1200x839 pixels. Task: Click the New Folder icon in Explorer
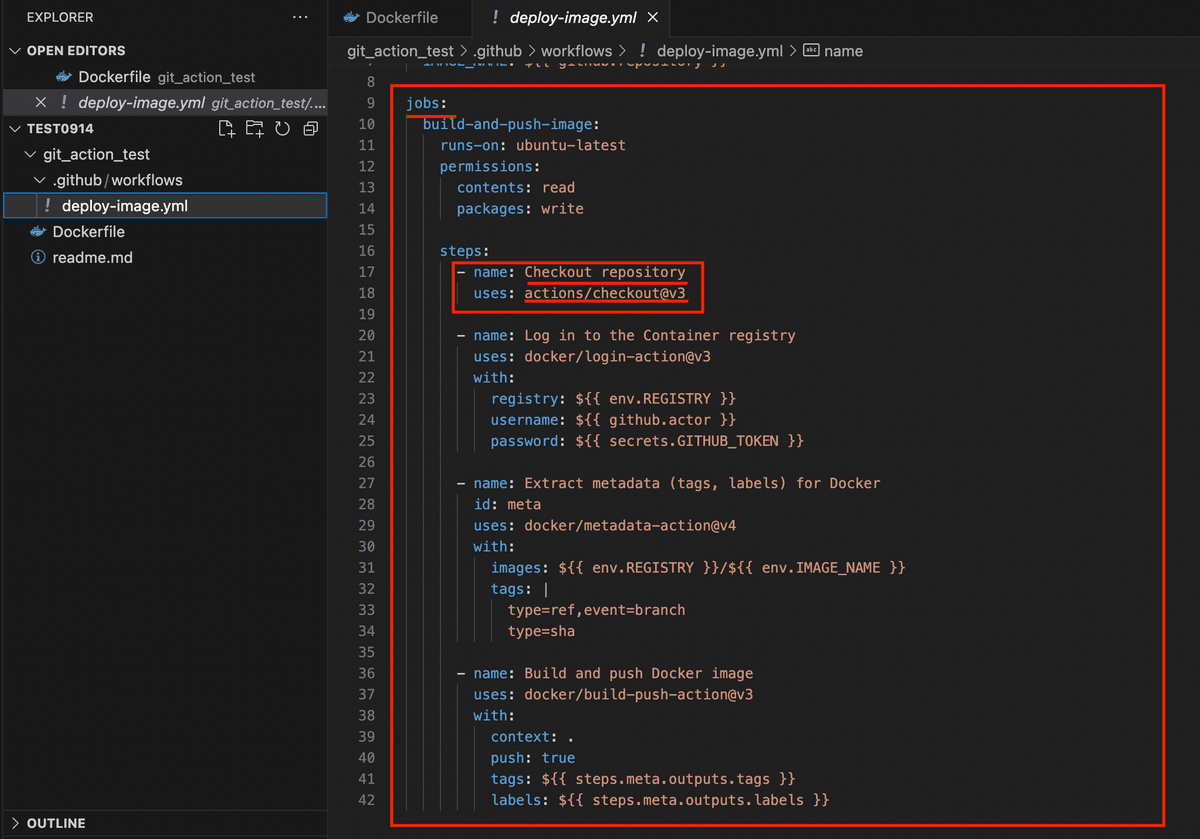[254, 128]
